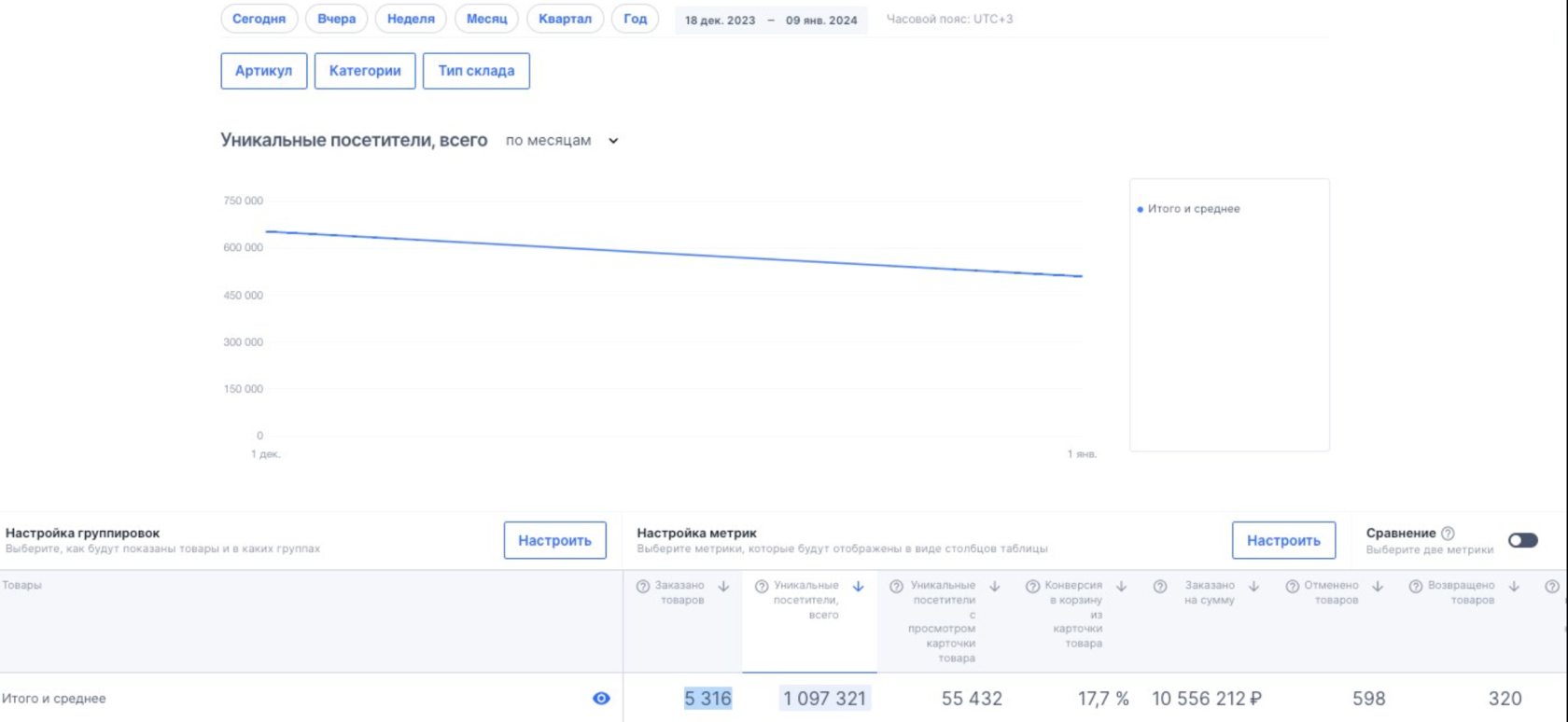This screenshot has width=1568, height=722.
Task: Open the Сравнение help tooltip icon
Action: pyautogui.click(x=1448, y=534)
